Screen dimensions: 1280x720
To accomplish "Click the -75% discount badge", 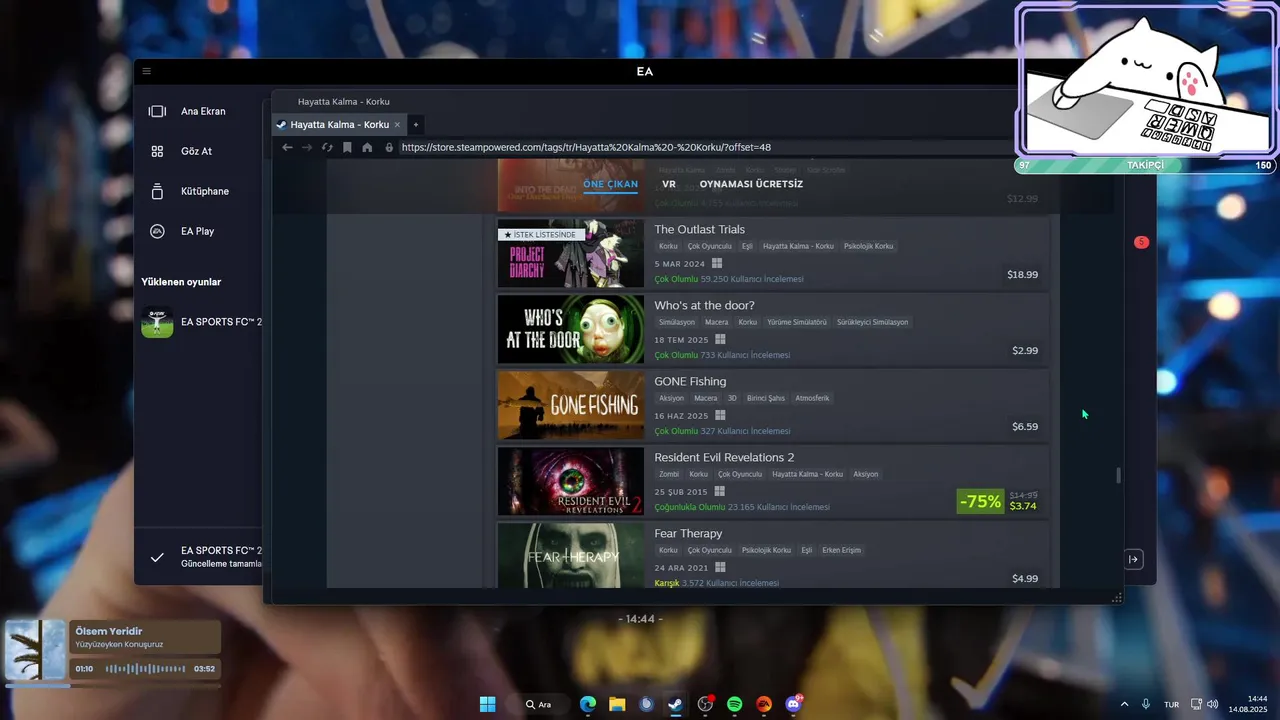I will (x=980, y=501).
